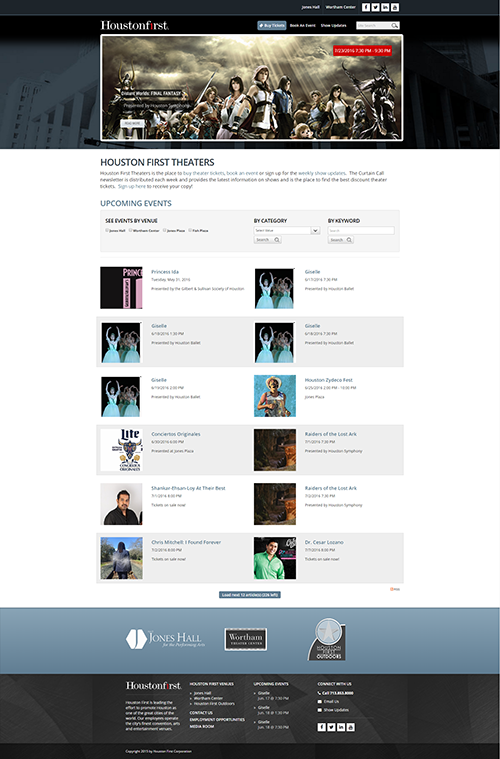Check the Fish Plaza venue checkbox
The width and height of the screenshot is (500, 759).
pos(190,230)
